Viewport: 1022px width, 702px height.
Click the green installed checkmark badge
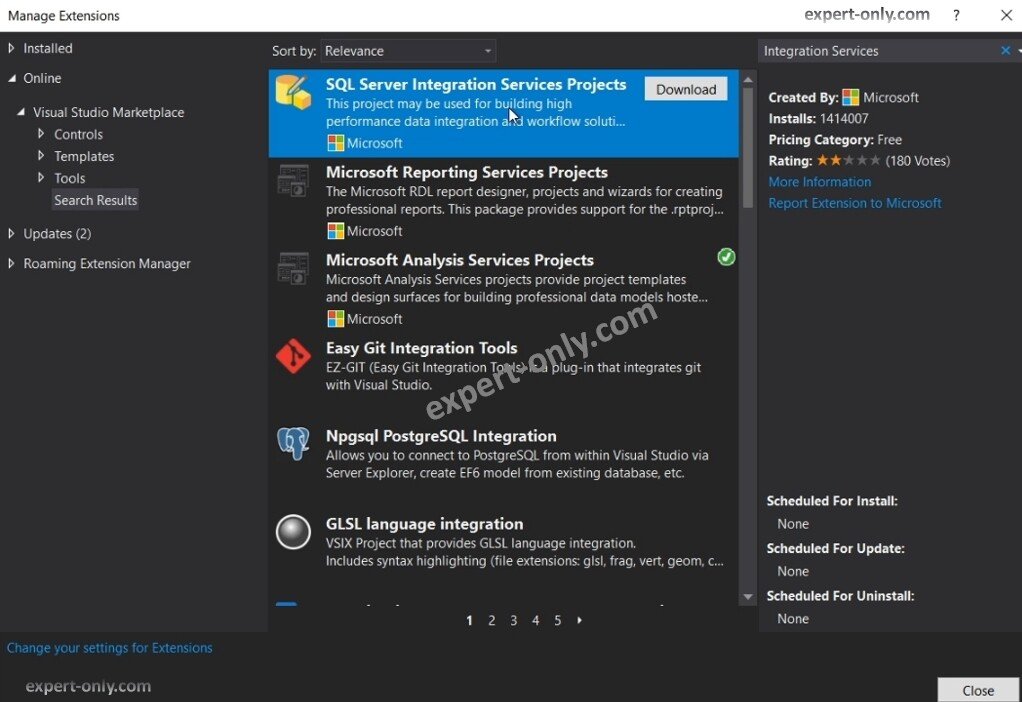pos(726,257)
